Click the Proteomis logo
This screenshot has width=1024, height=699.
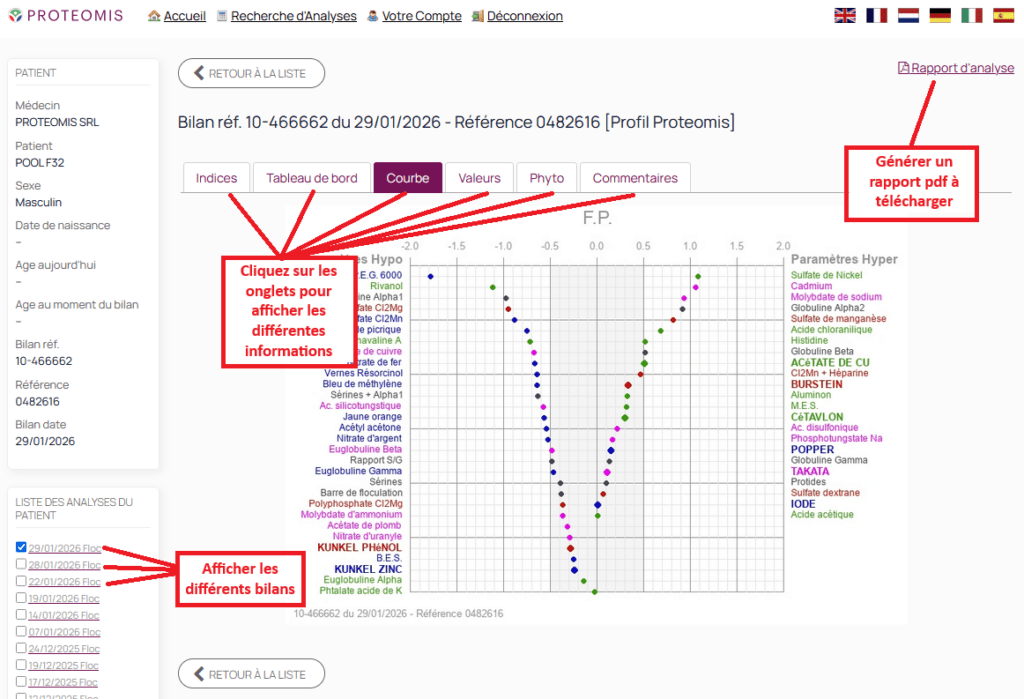(66, 15)
